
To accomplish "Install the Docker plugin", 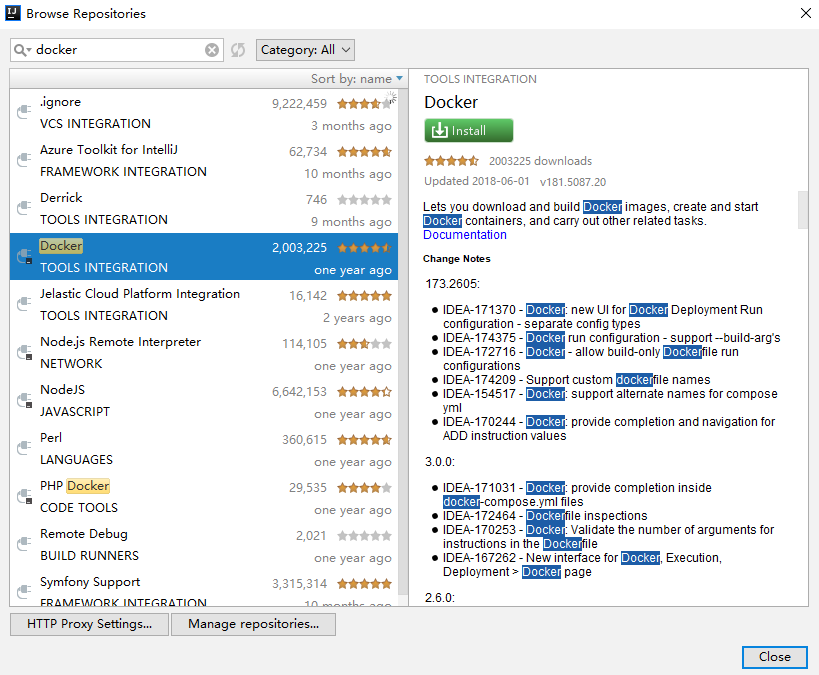I will click(469, 131).
